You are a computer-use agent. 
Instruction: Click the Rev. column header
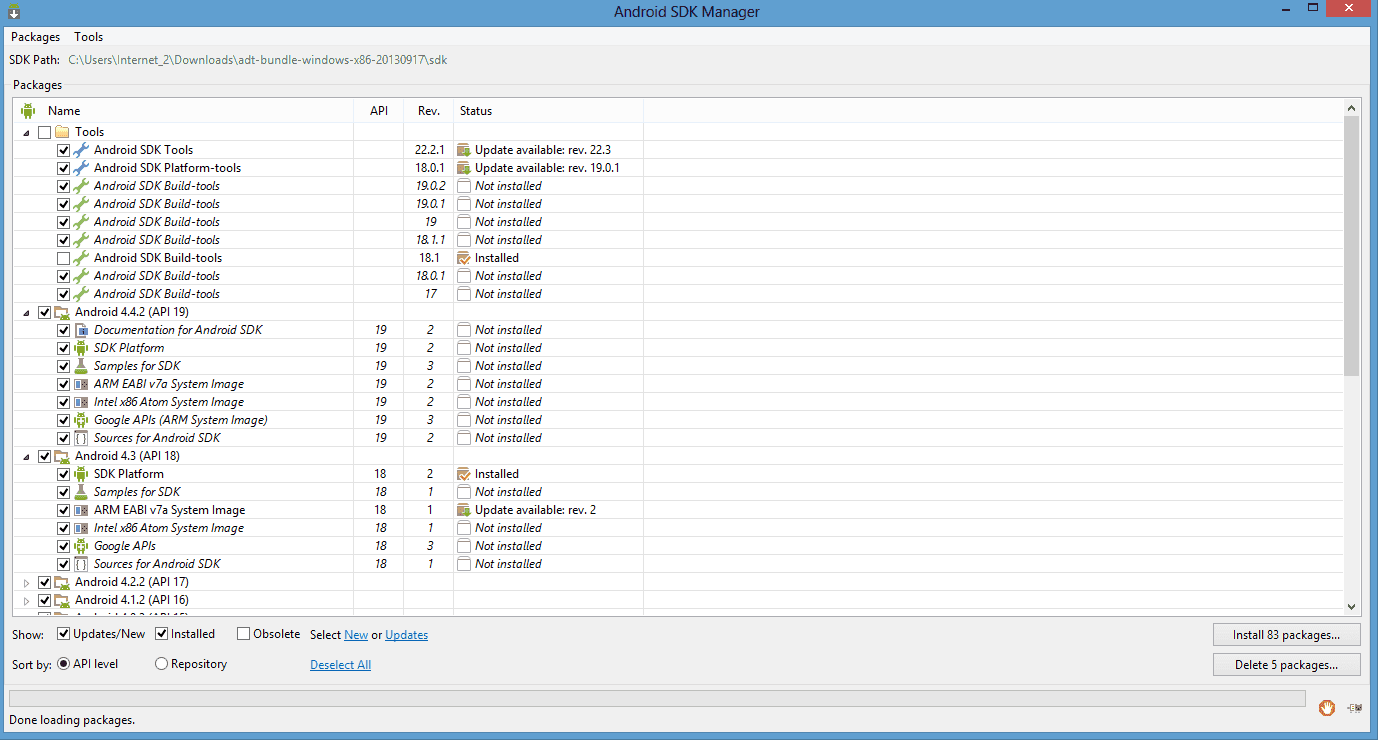[x=429, y=111]
